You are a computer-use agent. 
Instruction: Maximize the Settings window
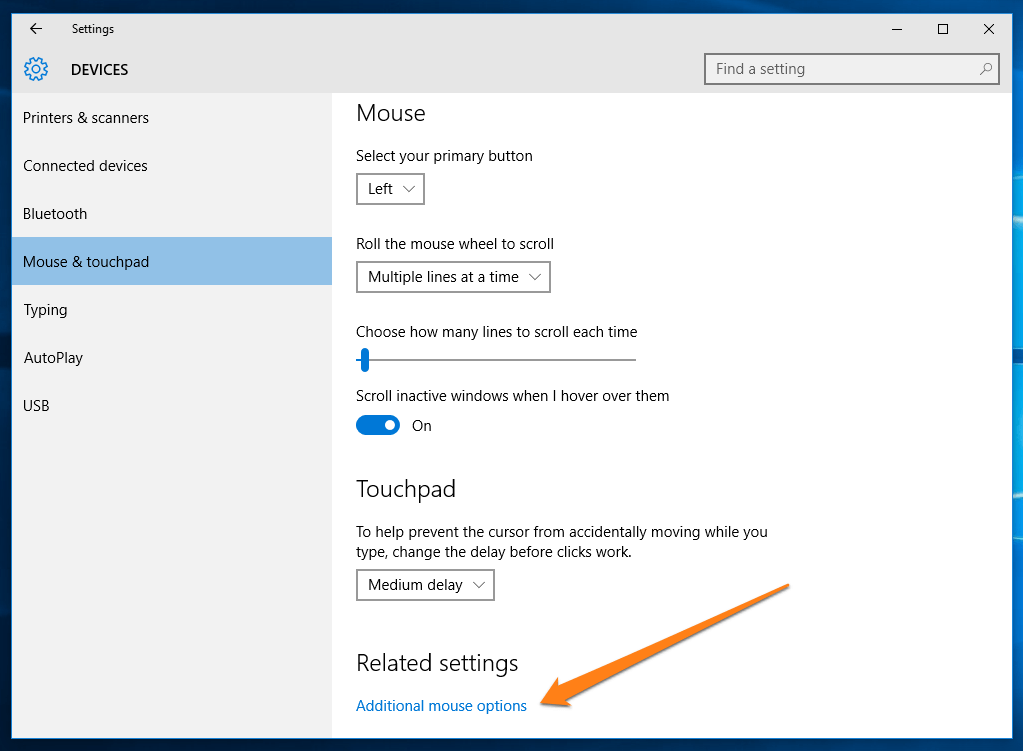point(943,29)
